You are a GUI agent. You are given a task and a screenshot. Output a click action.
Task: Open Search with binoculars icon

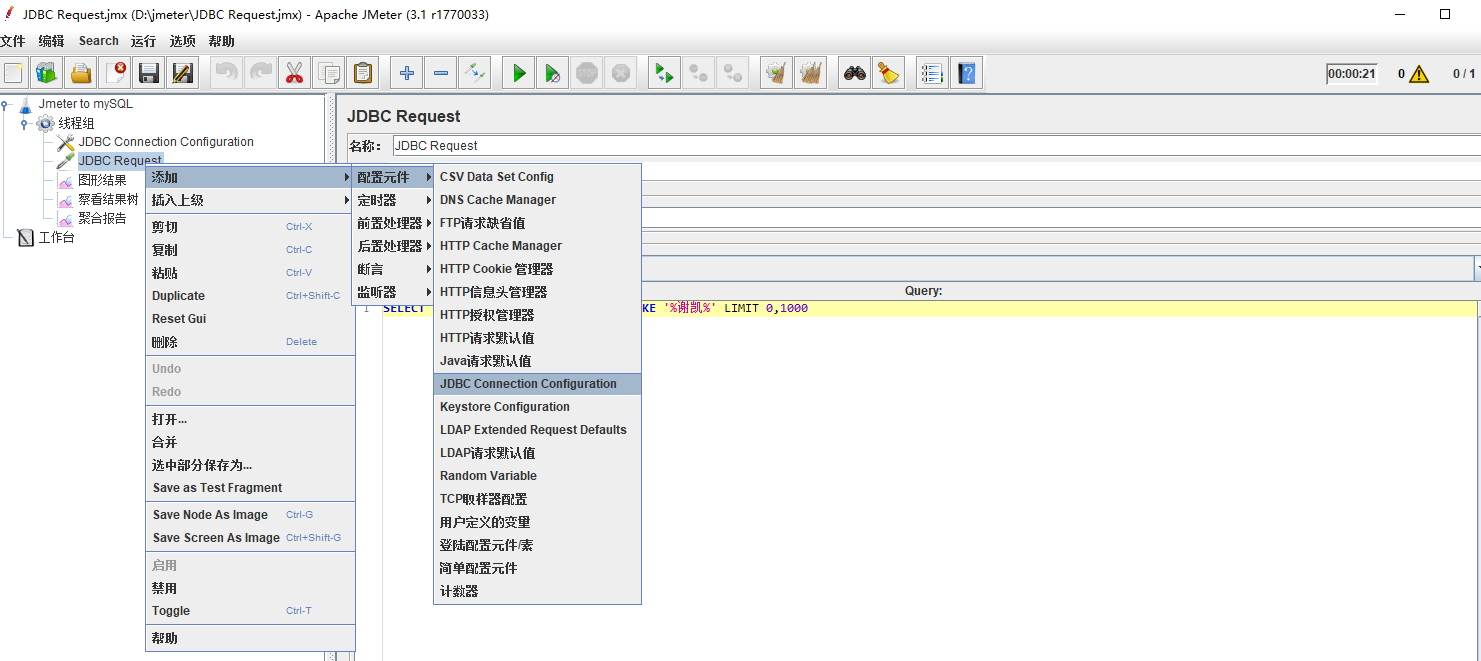pos(854,73)
